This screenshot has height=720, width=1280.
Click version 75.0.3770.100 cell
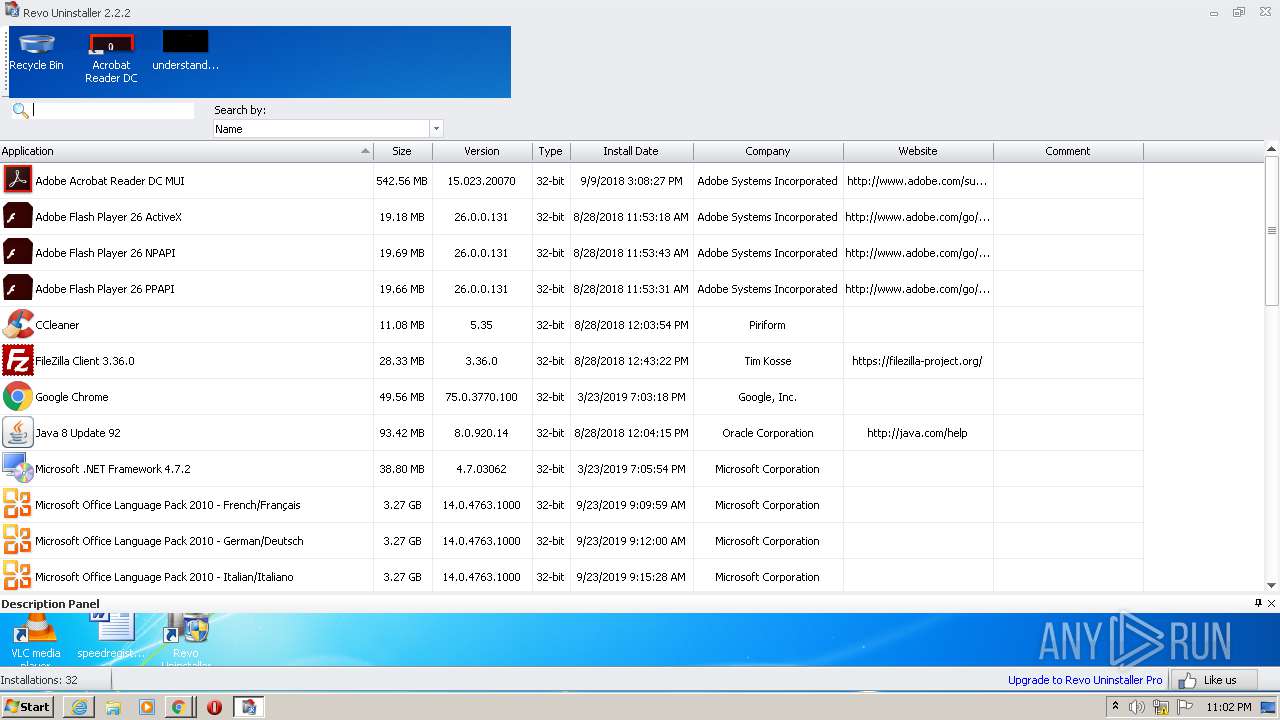tap(481, 397)
